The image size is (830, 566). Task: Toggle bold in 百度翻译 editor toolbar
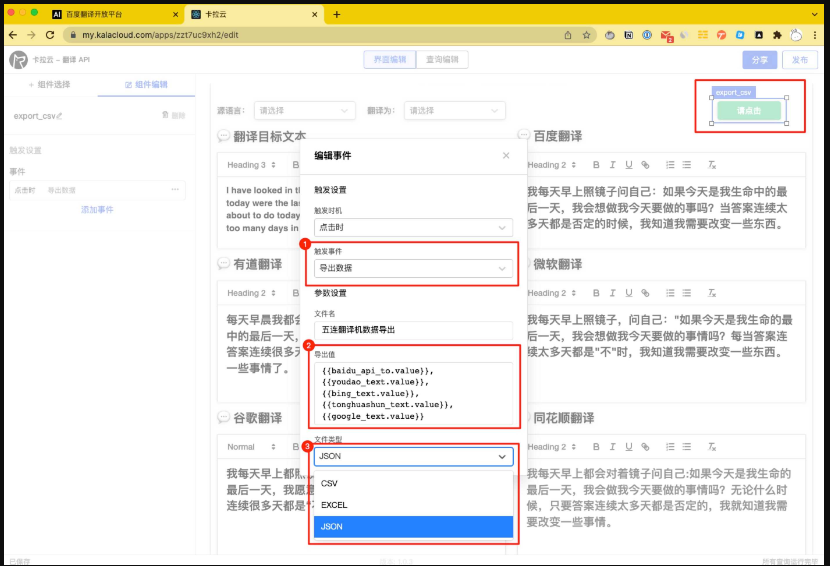click(x=596, y=165)
